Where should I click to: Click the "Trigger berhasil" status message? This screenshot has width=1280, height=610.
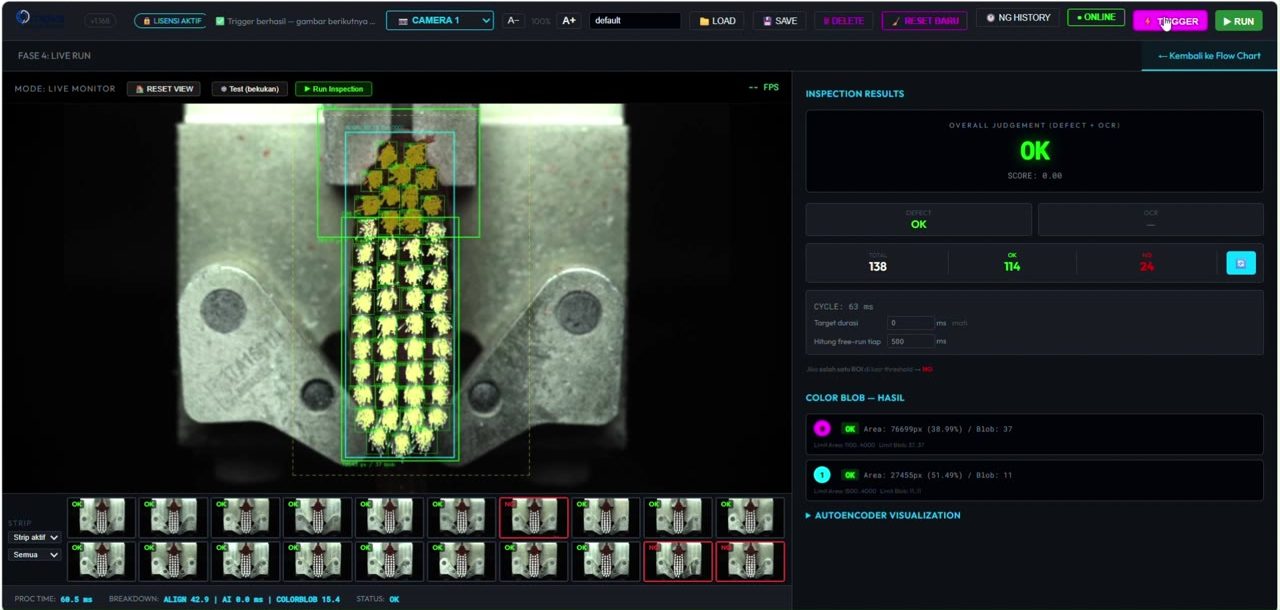click(296, 21)
